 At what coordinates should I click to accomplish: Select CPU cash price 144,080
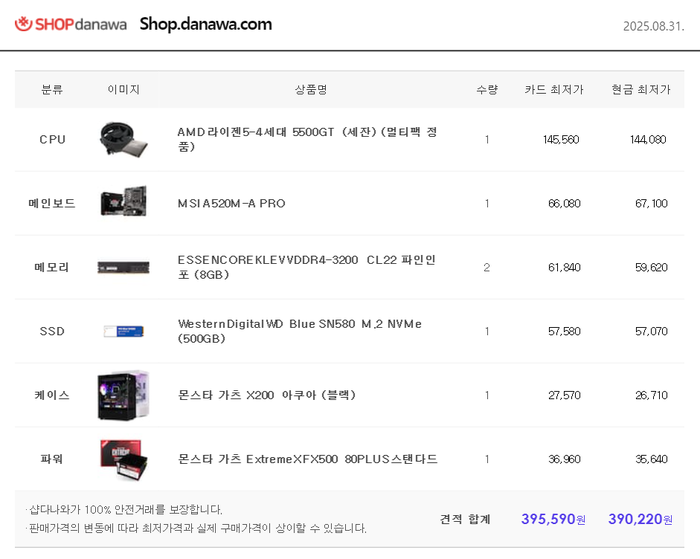point(648,140)
